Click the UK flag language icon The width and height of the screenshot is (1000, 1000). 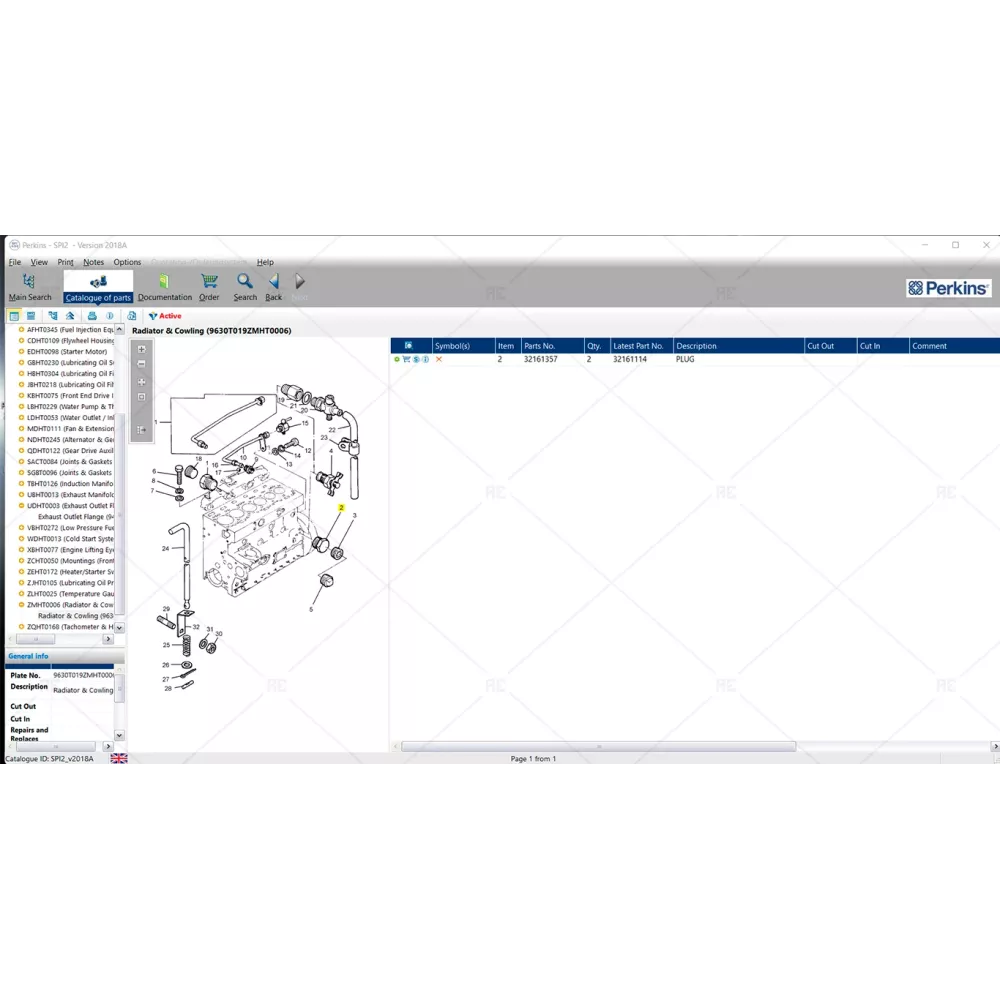[119, 759]
